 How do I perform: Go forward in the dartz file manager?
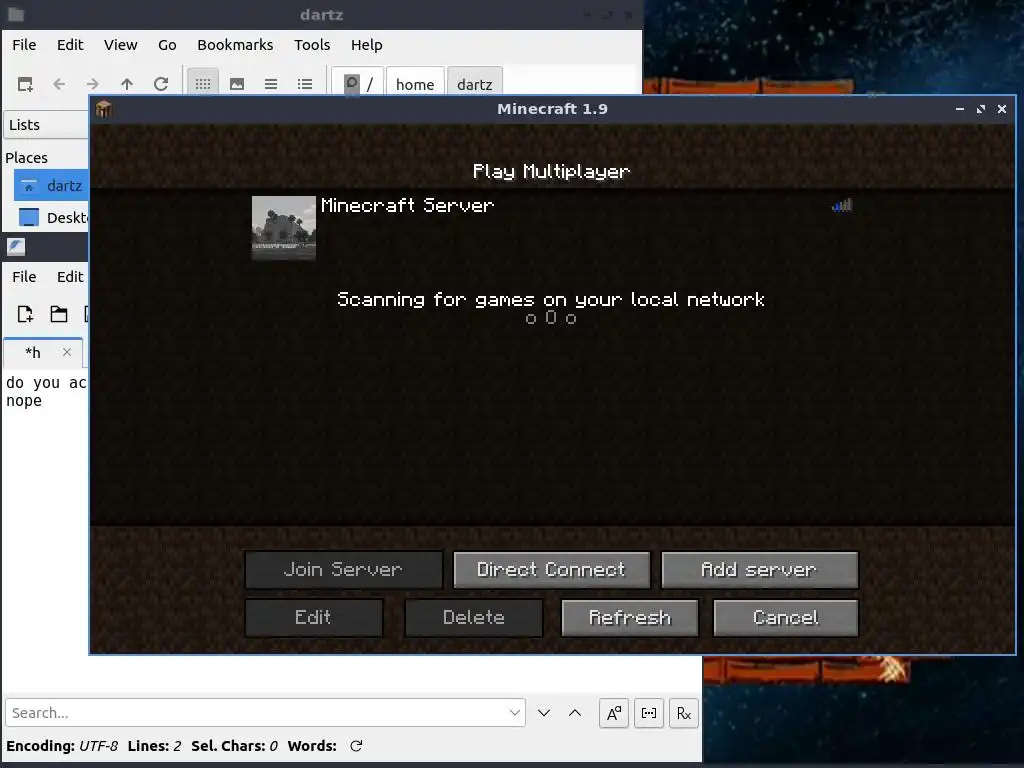(x=93, y=84)
